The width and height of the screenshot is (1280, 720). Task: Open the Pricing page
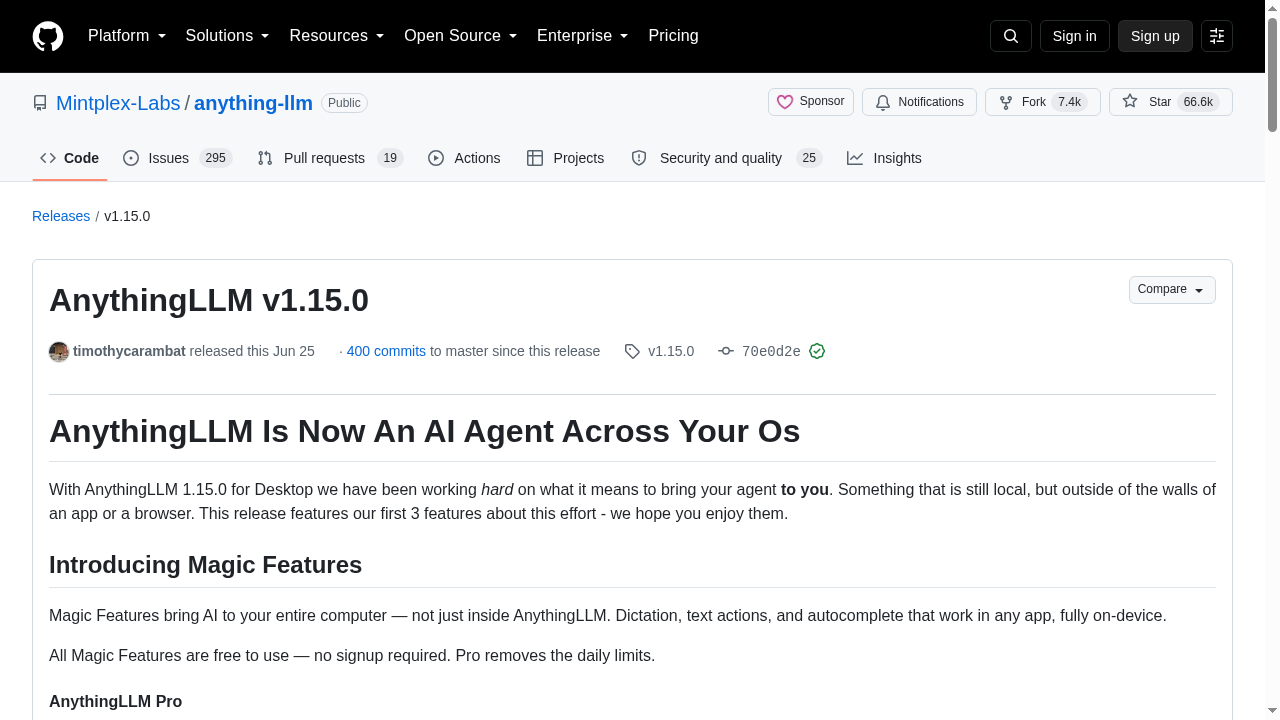coord(673,36)
